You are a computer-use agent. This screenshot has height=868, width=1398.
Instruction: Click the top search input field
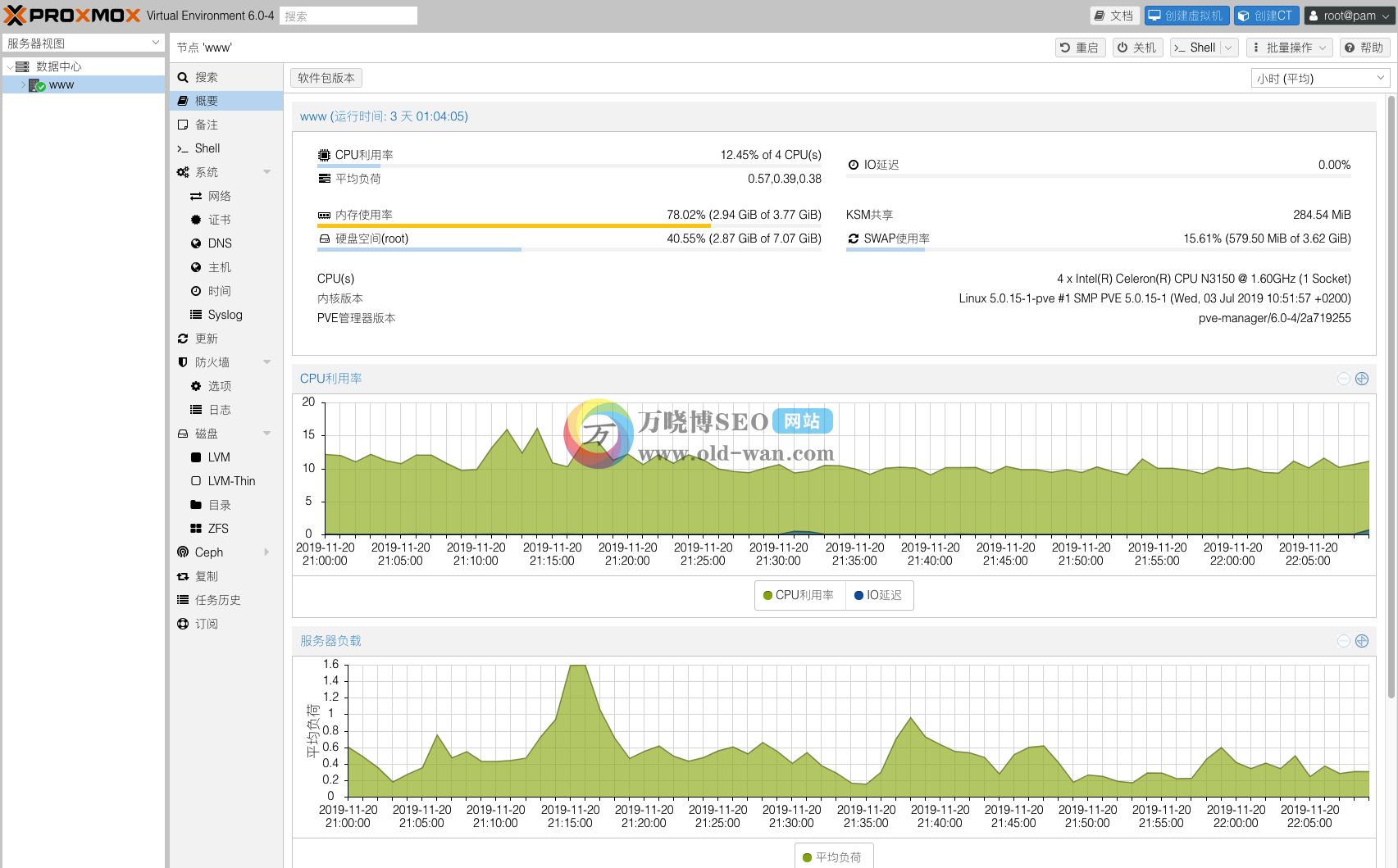(348, 16)
